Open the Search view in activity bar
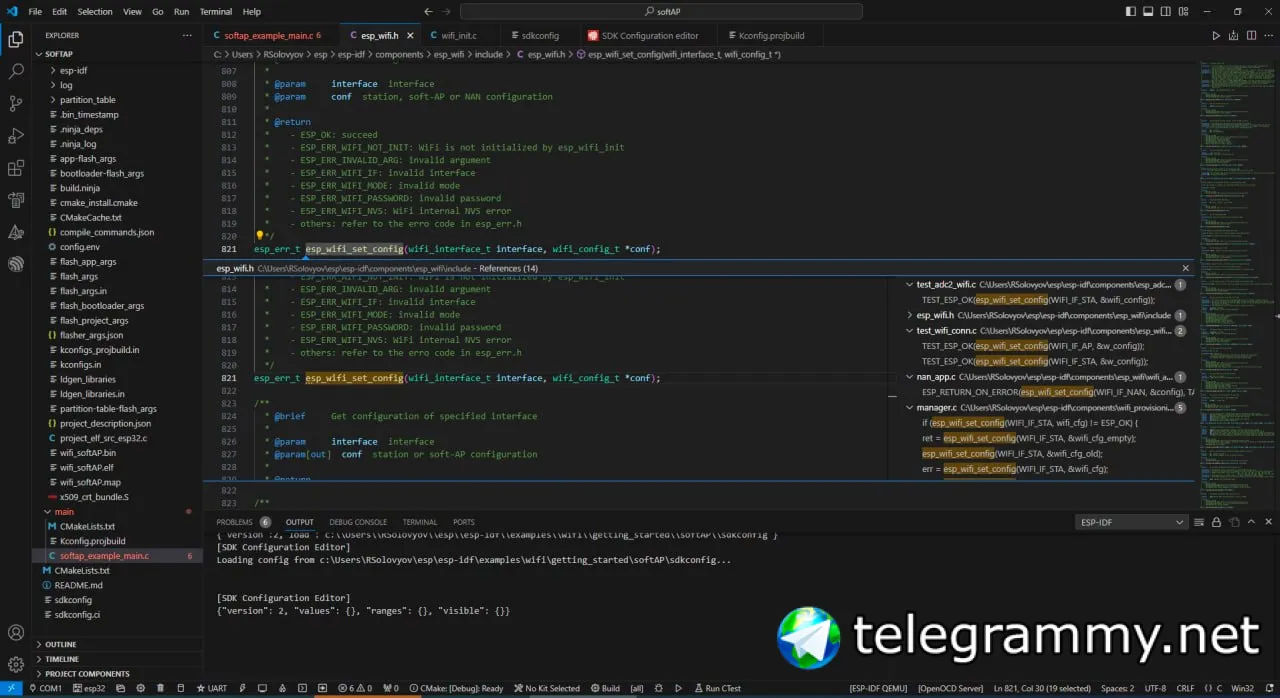 pos(16,72)
